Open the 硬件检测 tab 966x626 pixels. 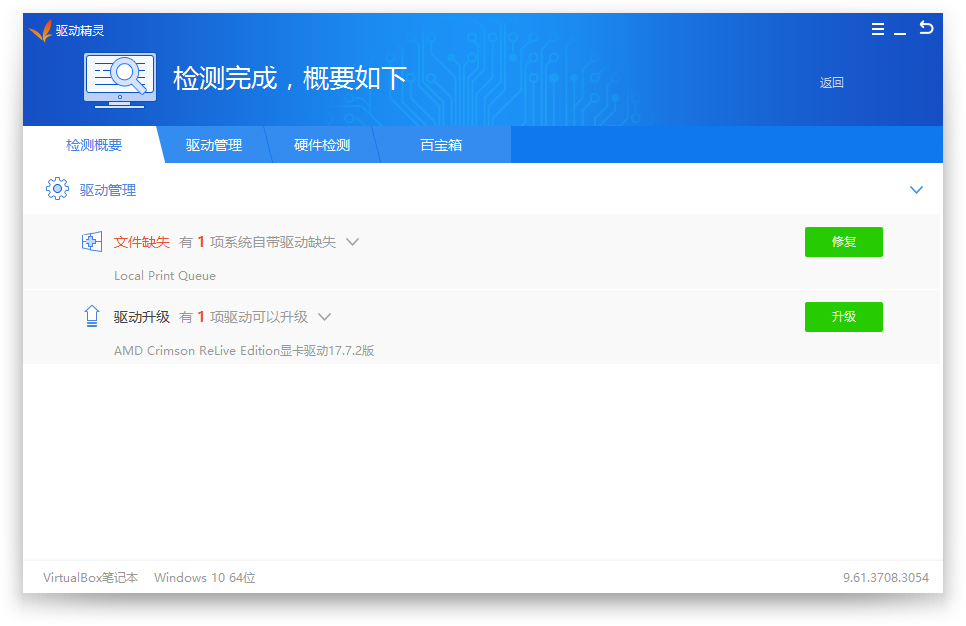pyautogui.click(x=322, y=144)
